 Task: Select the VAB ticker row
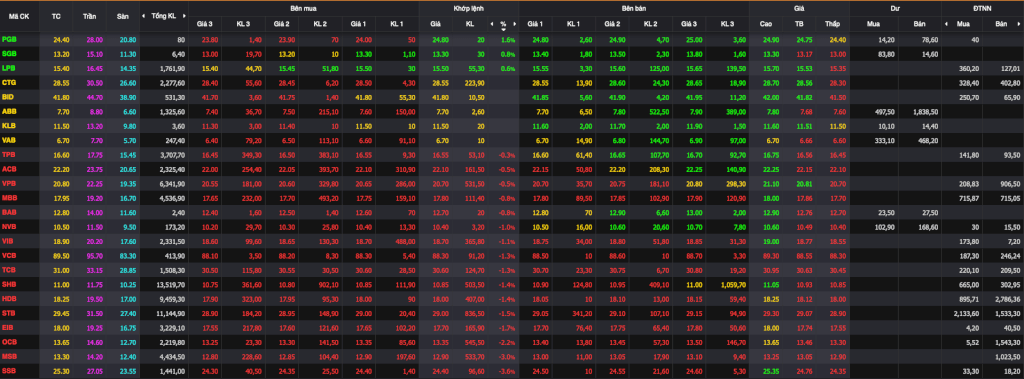pyautogui.click(x=9, y=140)
